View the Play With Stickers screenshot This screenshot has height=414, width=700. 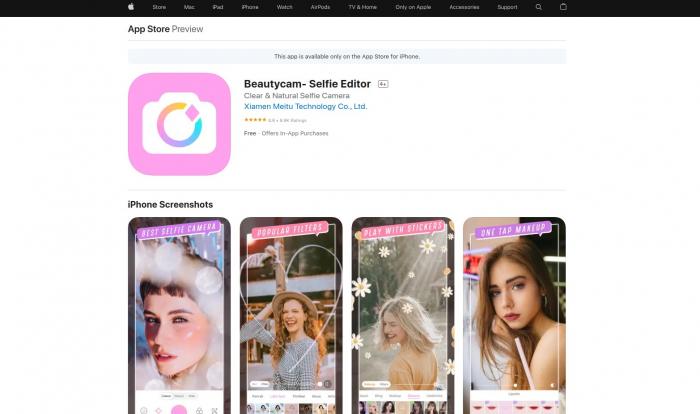(403, 315)
